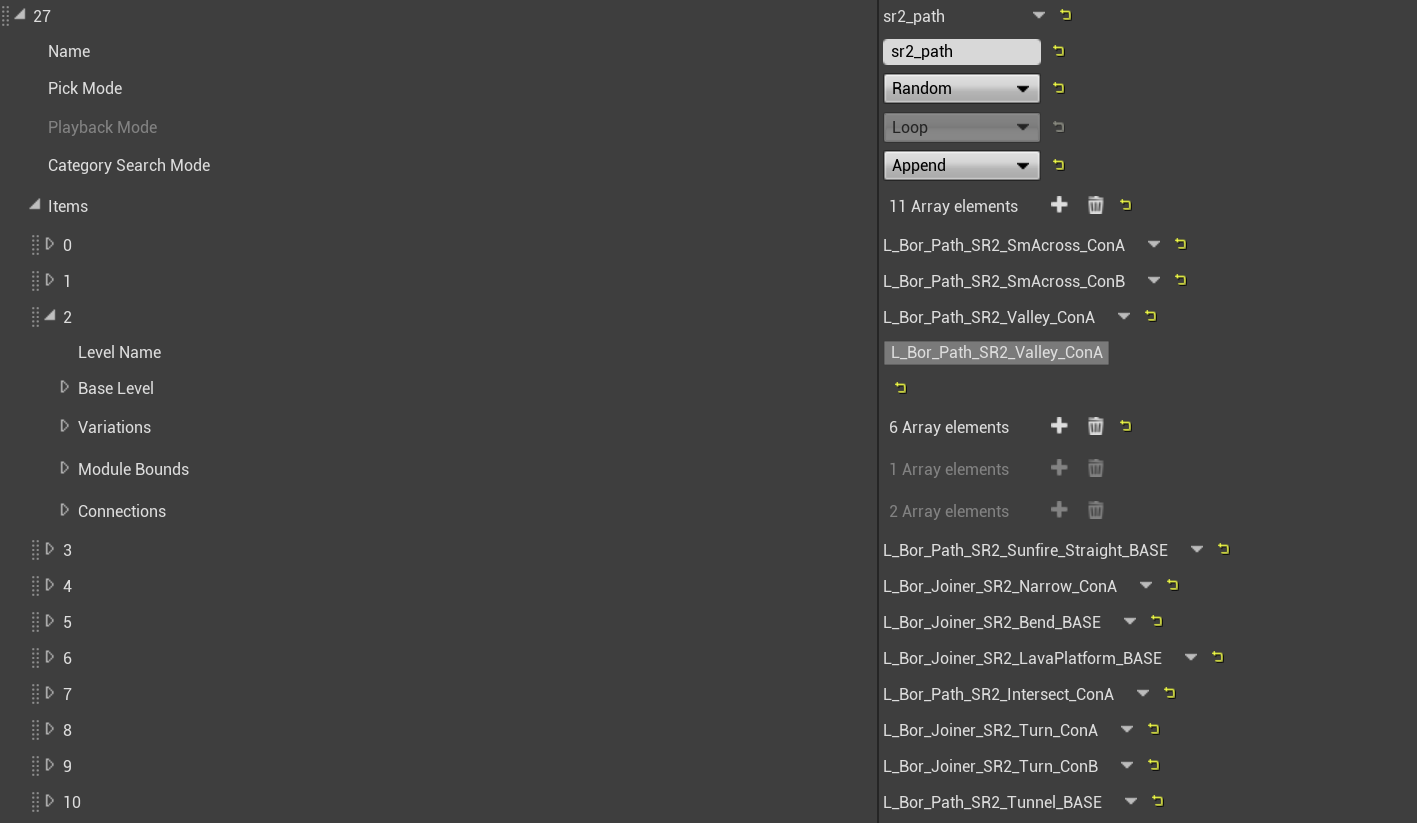The height and width of the screenshot is (823, 1417).
Task: Expand Items element 7
Action: click(50, 693)
